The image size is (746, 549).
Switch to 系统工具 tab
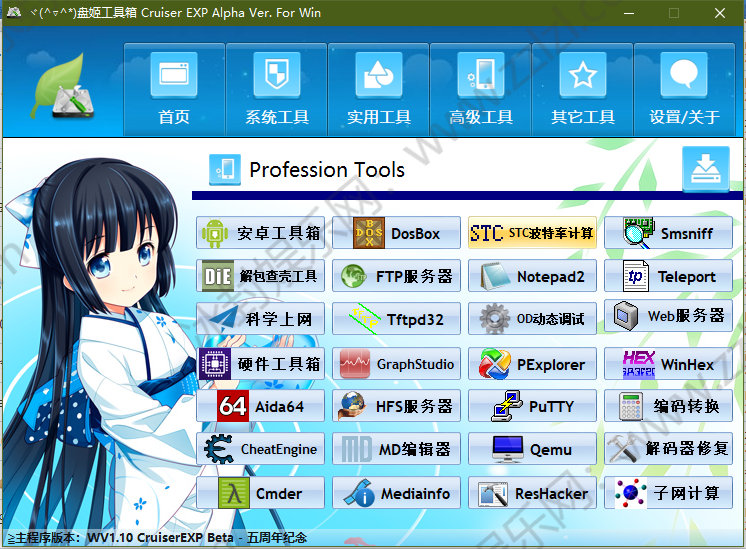click(x=276, y=89)
